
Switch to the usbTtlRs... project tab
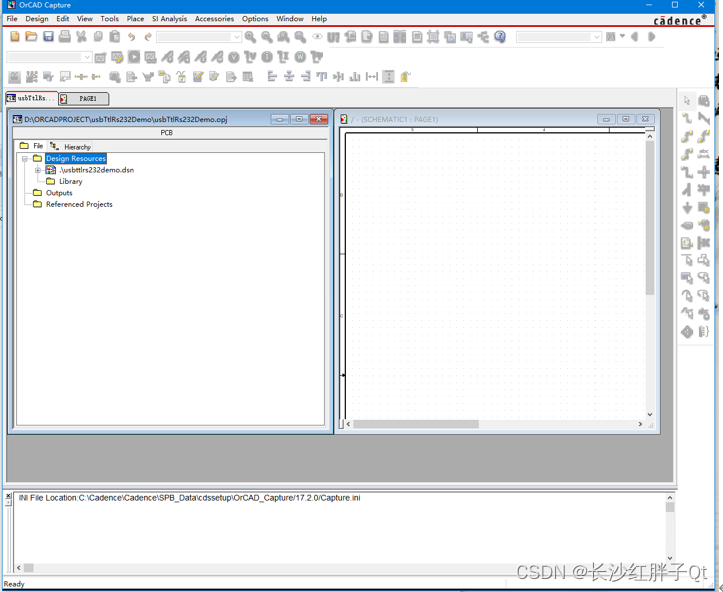tap(31, 98)
